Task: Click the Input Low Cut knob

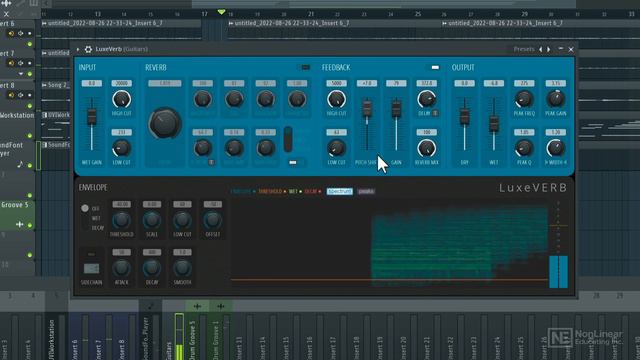Action: point(121,148)
